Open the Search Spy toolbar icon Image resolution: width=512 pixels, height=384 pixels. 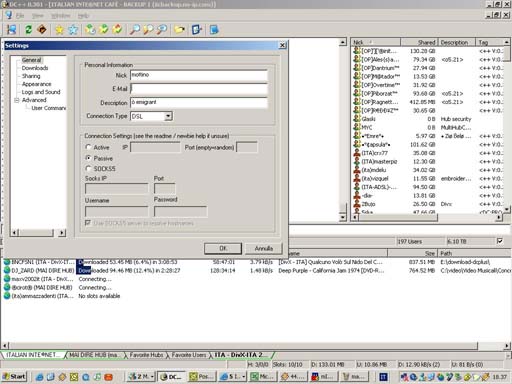coord(162,30)
